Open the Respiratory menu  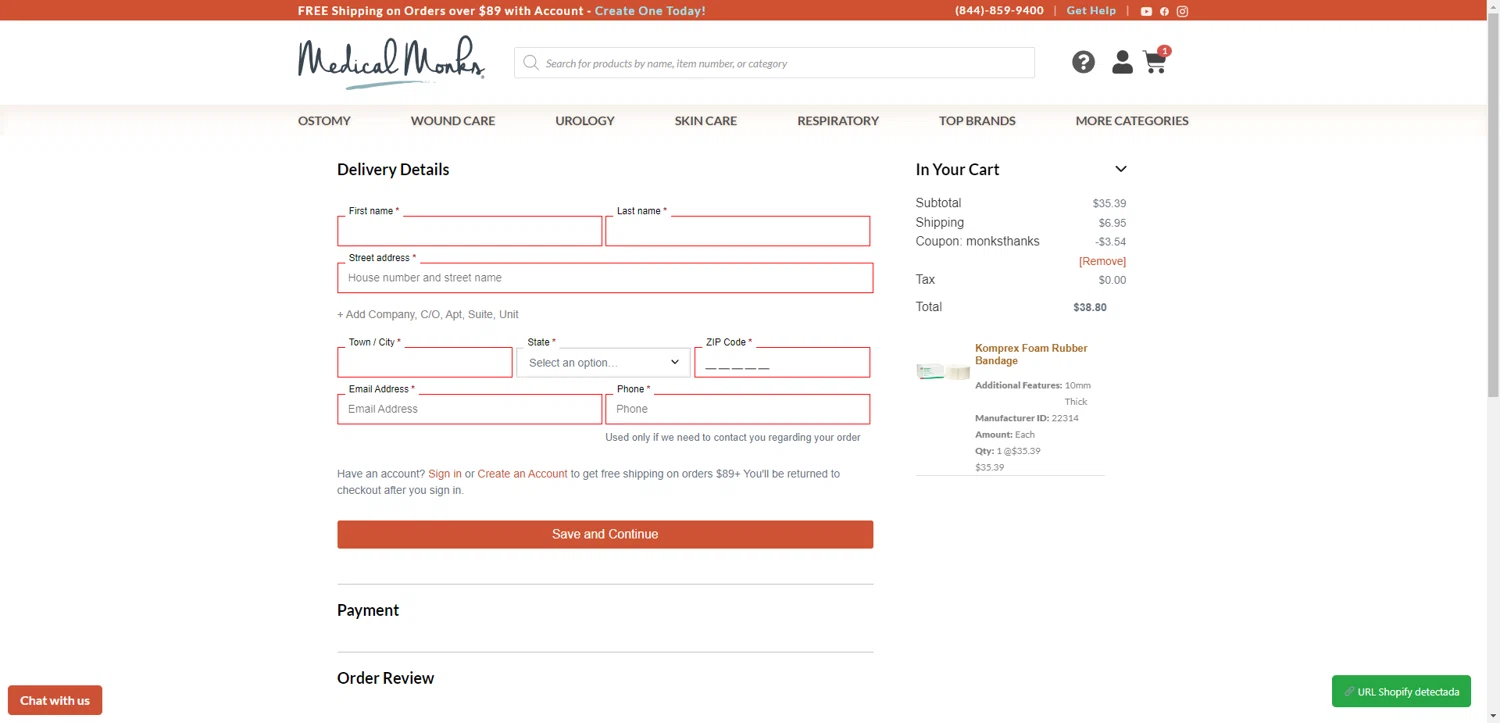[838, 120]
